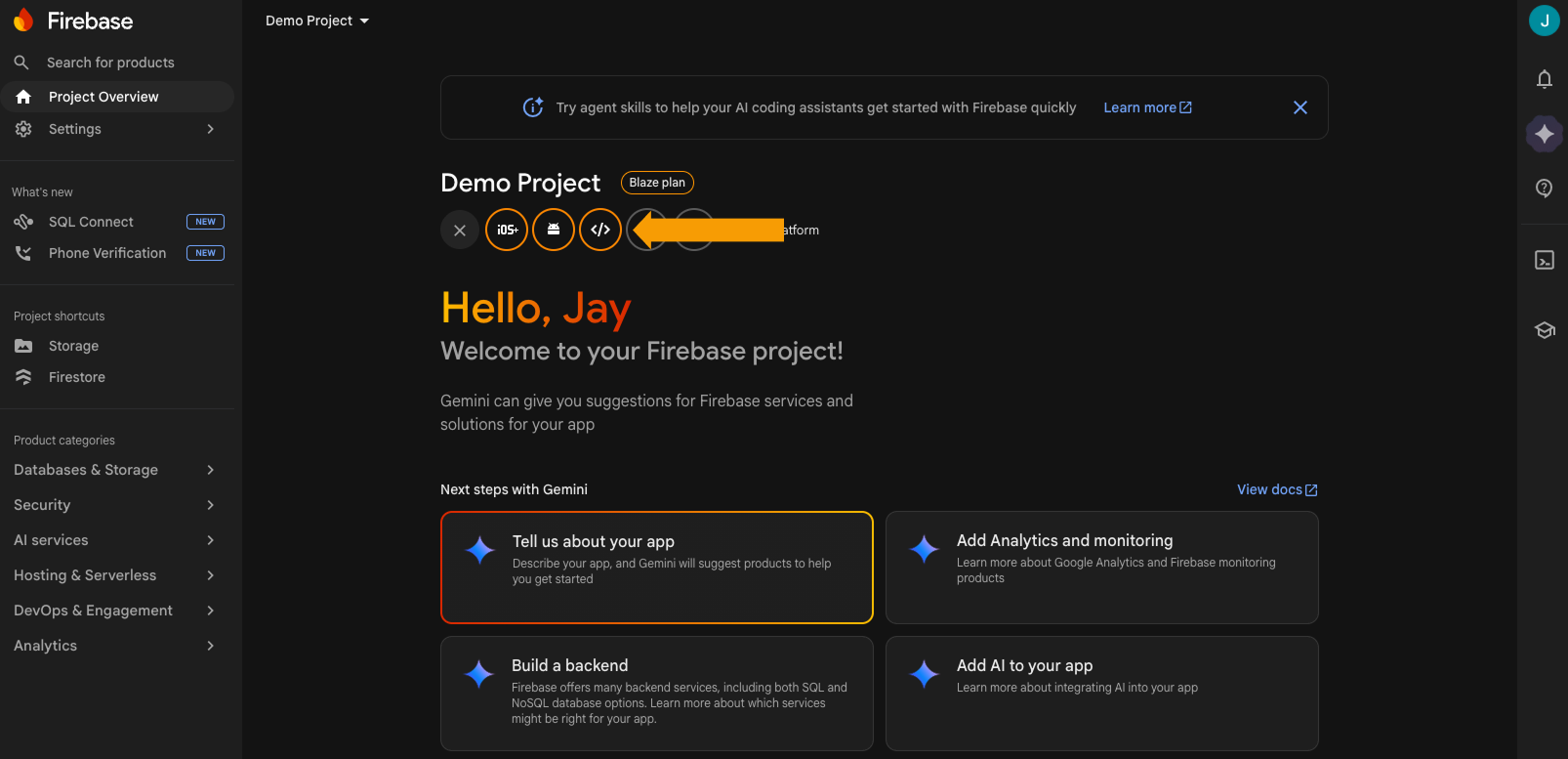This screenshot has width=1568, height=759.
Task: Click 'Product categories' section label
Action: click(64, 441)
